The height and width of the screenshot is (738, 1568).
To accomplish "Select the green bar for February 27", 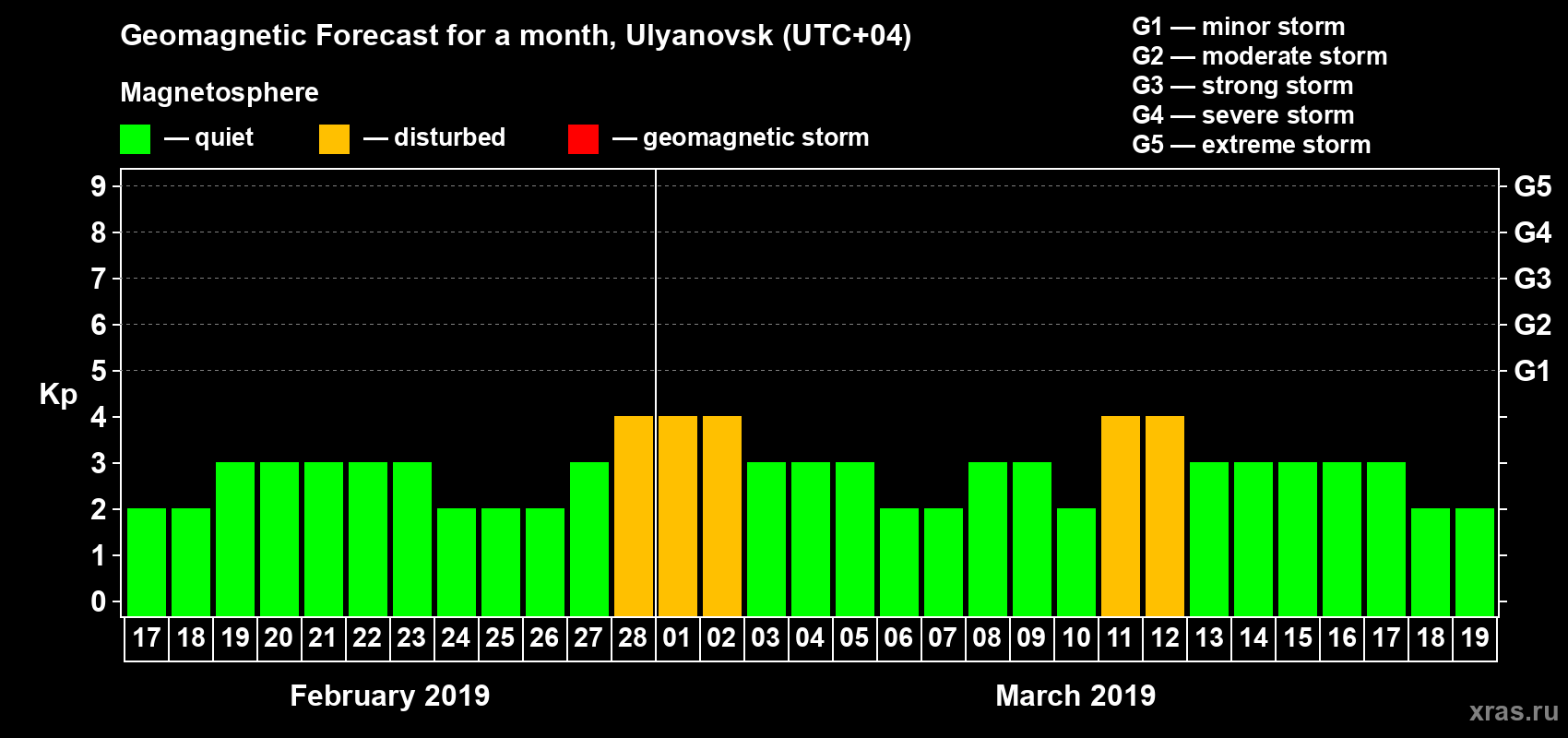I will pos(589,540).
